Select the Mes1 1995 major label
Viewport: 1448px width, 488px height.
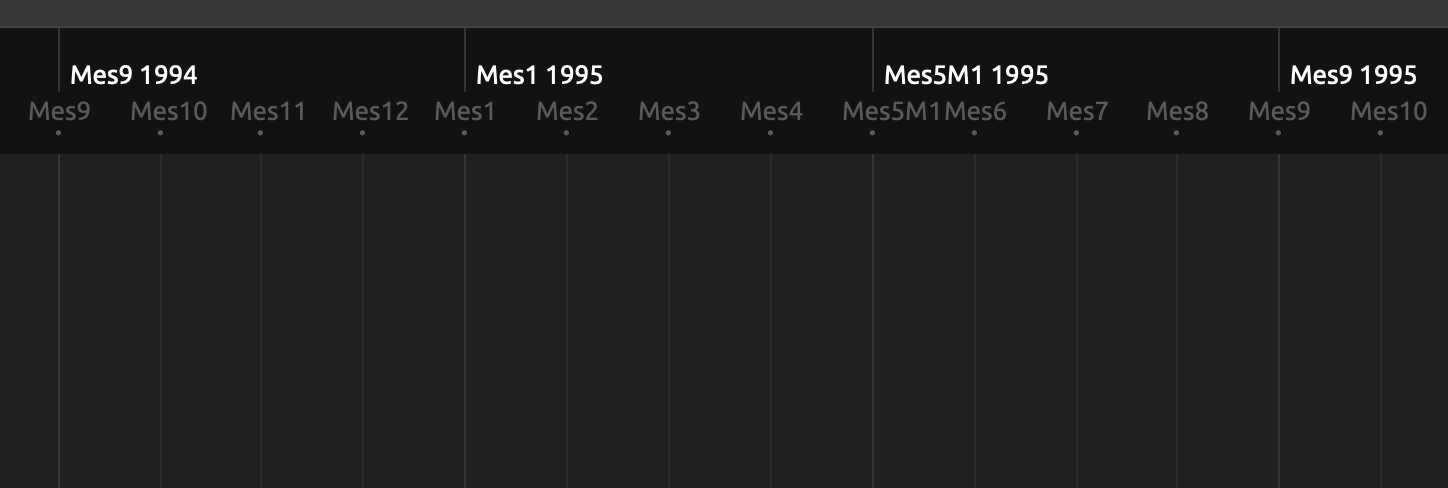tap(540, 75)
